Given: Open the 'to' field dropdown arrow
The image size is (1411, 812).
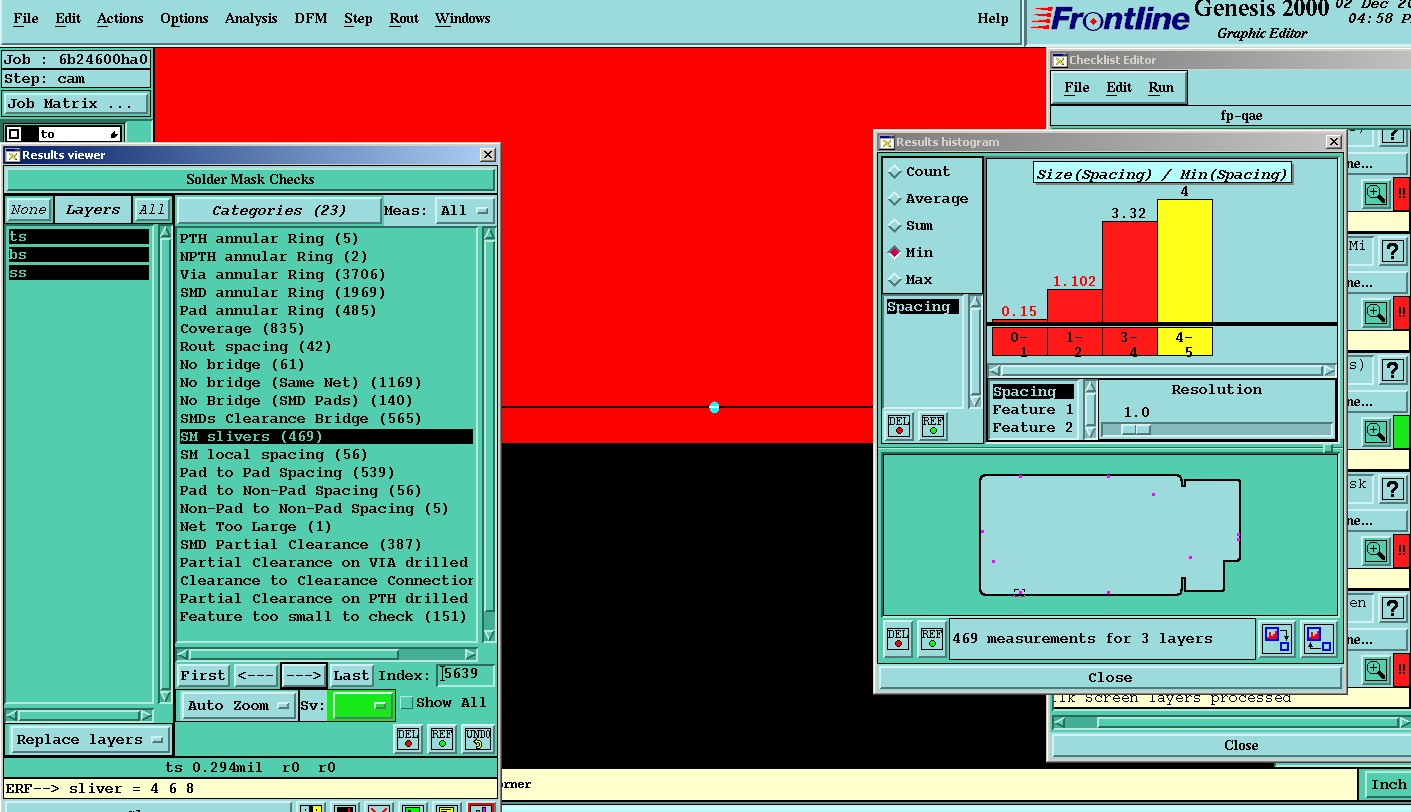Looking at the screenshot, I should pos(114,134).
